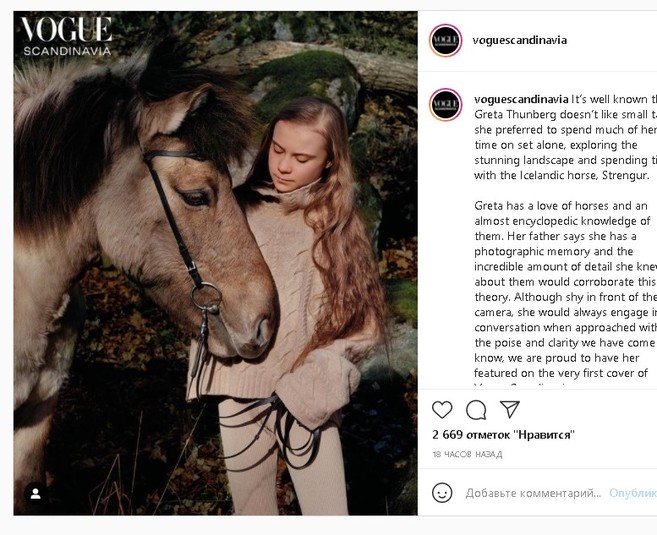Click the VOGUE Scandinavia logo on the photo
Image resolution: width=657 pixels, height=535 pixels.
pyautogui.click(x=66, y=36)
